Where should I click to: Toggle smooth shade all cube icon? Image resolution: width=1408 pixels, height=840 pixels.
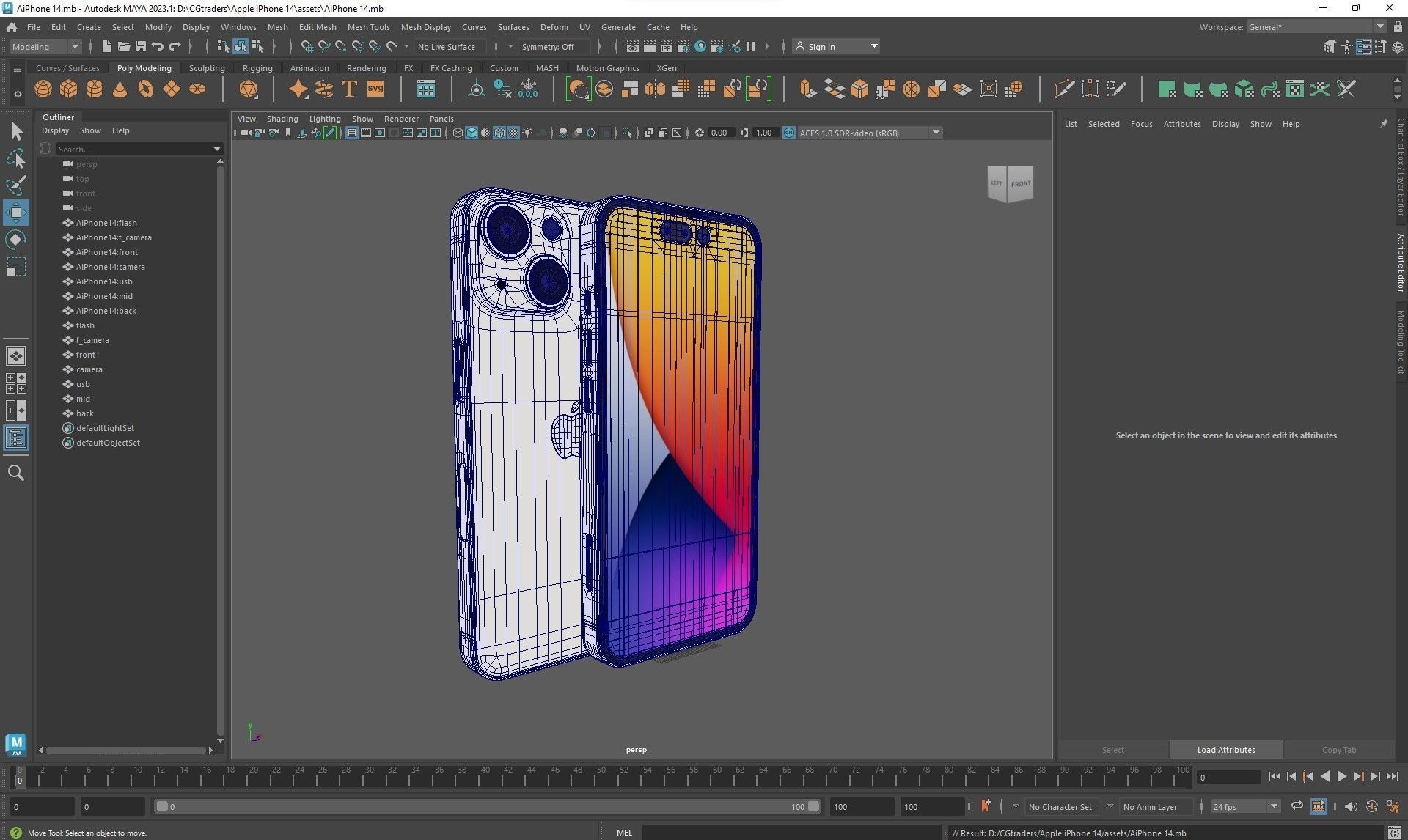click(472, 133)
